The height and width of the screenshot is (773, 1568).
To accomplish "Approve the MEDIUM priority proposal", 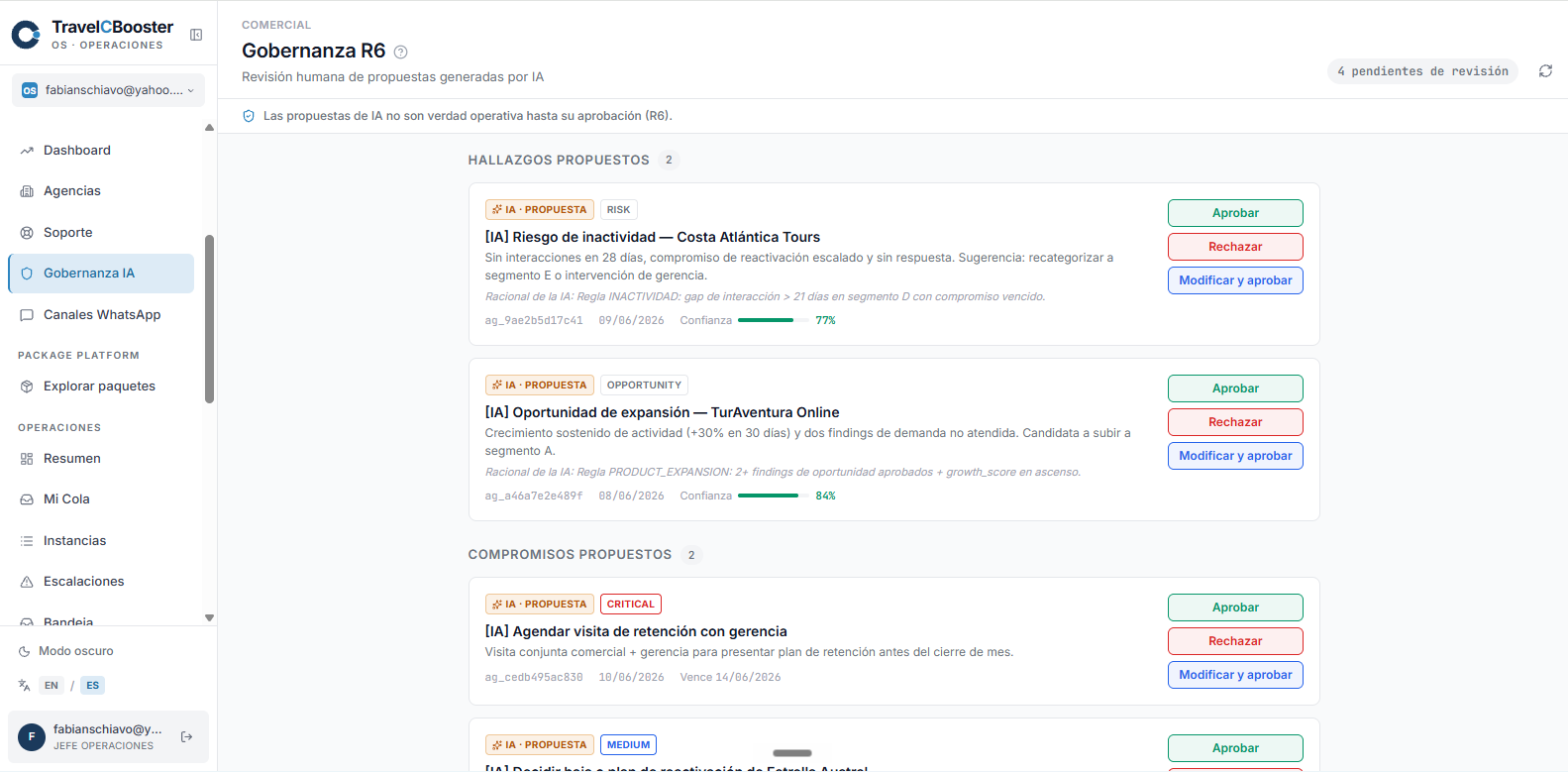I will point(1235,748).
